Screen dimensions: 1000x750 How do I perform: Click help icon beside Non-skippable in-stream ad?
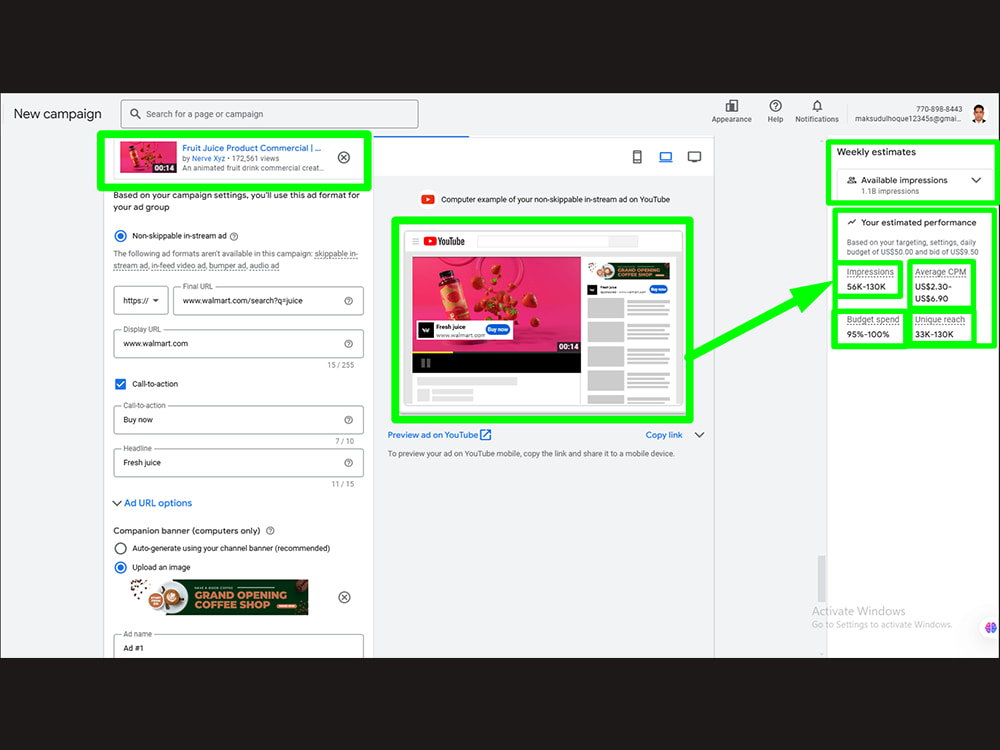234,236
